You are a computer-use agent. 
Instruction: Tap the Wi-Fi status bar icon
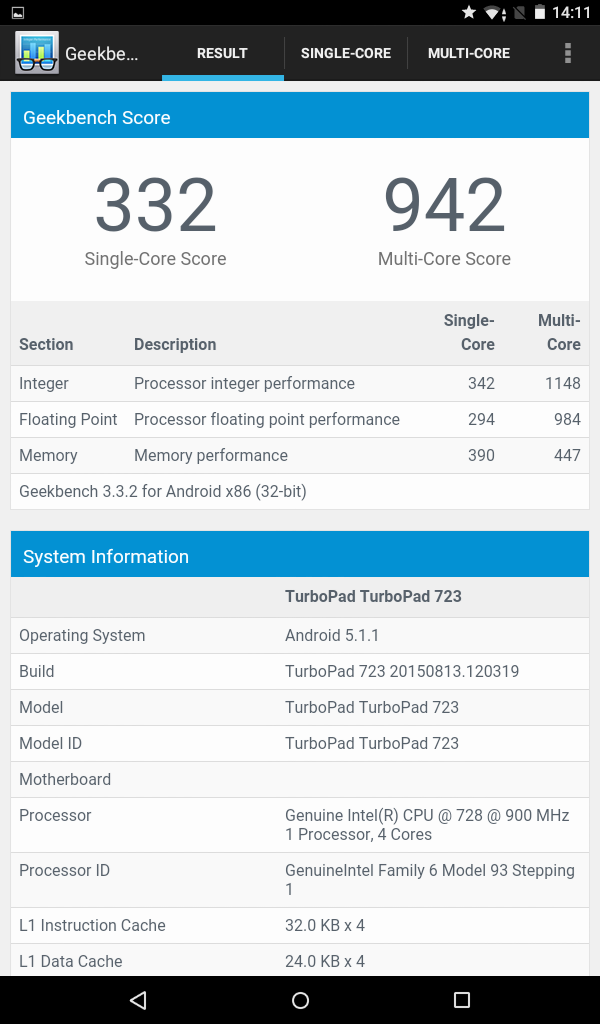point(493,13)
